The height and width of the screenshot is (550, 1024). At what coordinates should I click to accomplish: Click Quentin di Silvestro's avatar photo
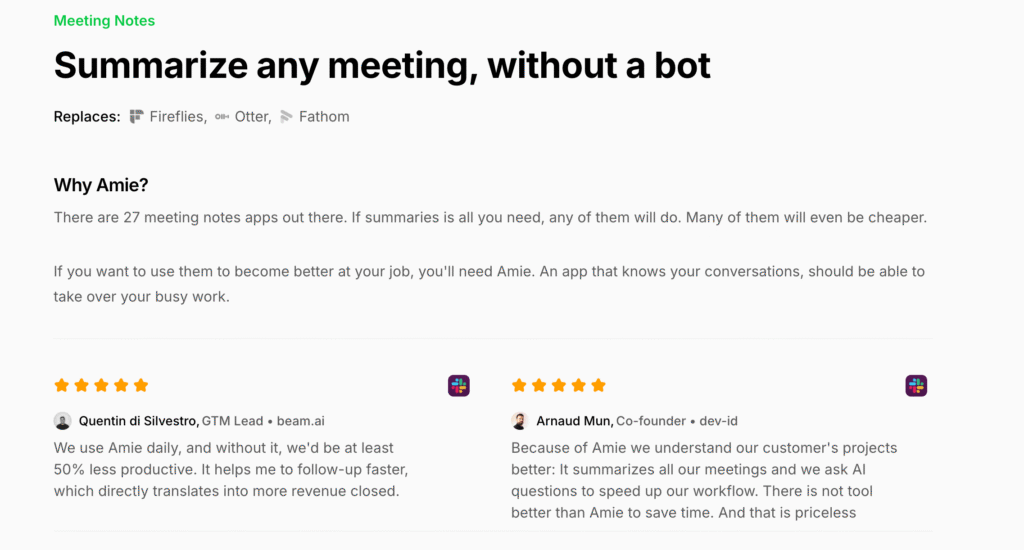[63, 421]
